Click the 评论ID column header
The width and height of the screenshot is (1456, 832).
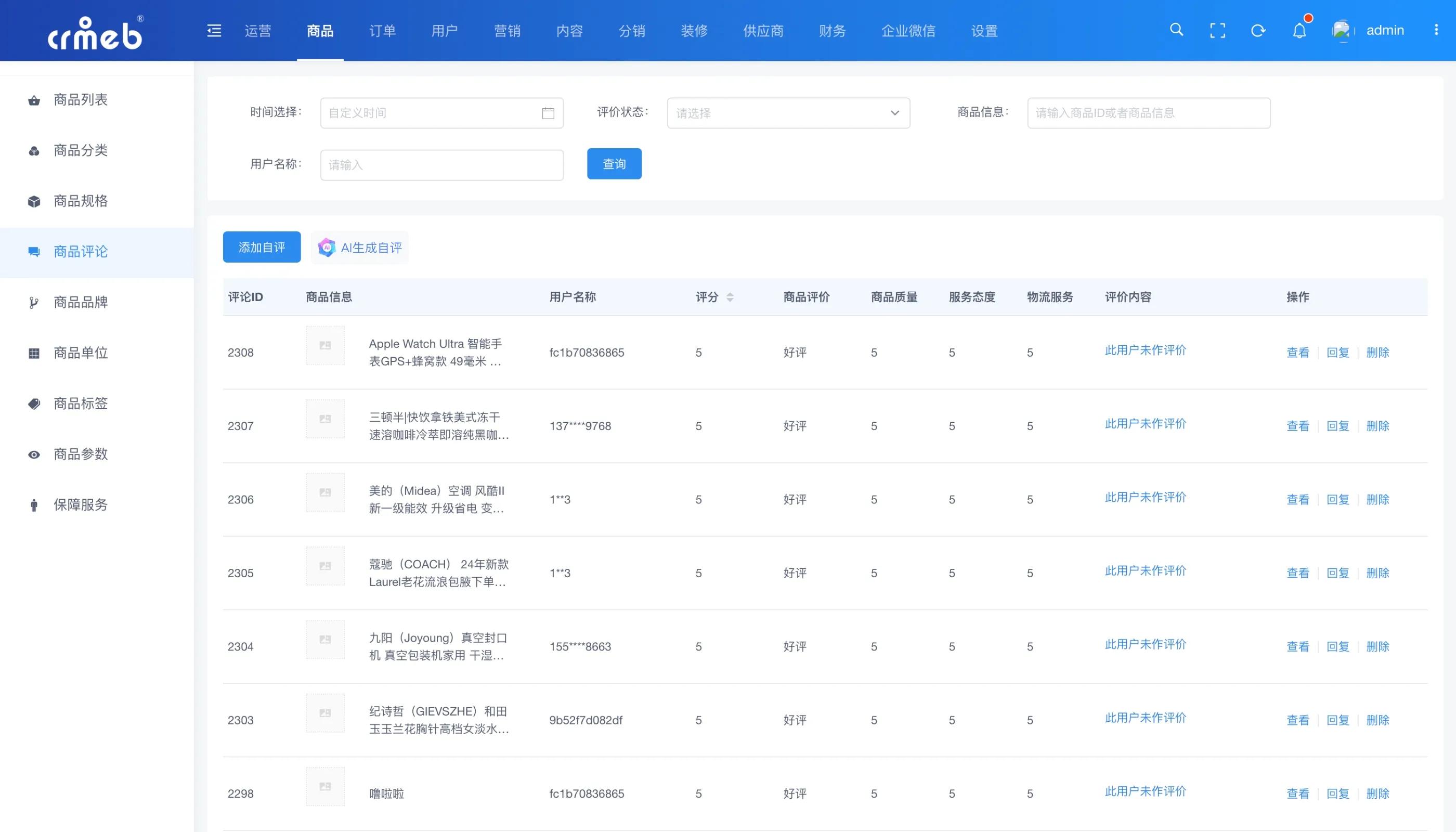(x=246, y=297)
